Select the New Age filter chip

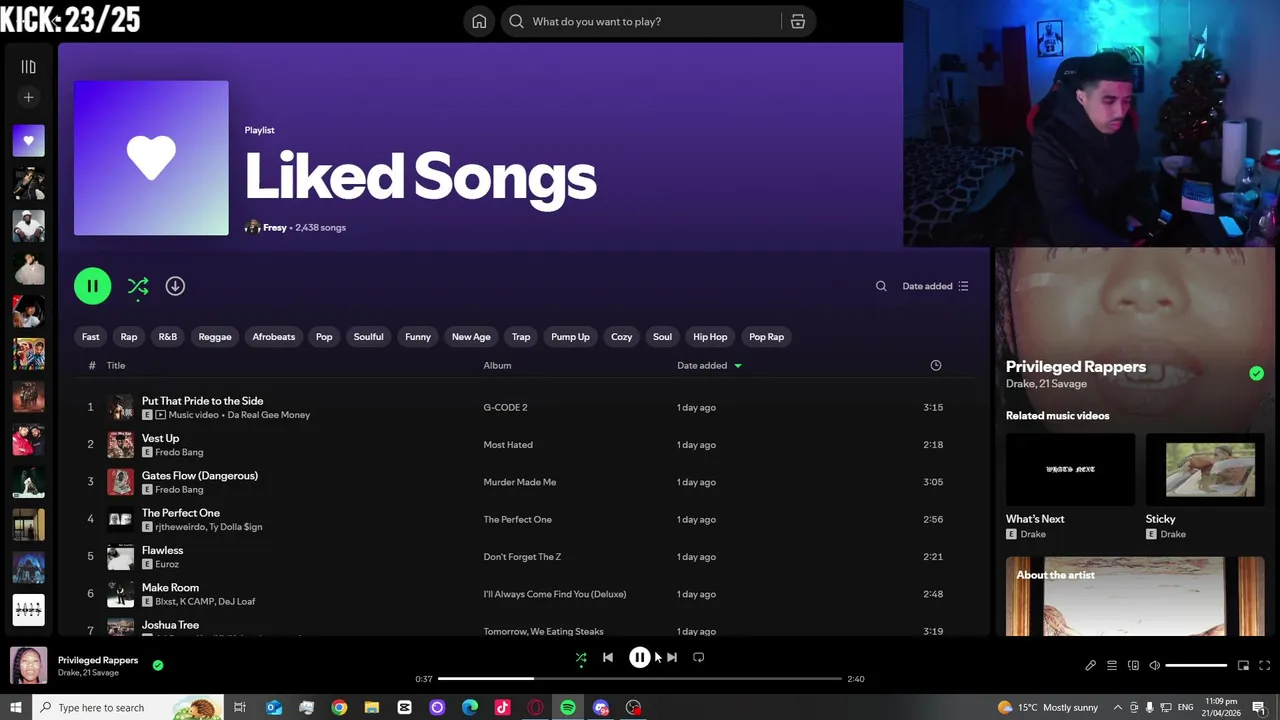point(471,337)
